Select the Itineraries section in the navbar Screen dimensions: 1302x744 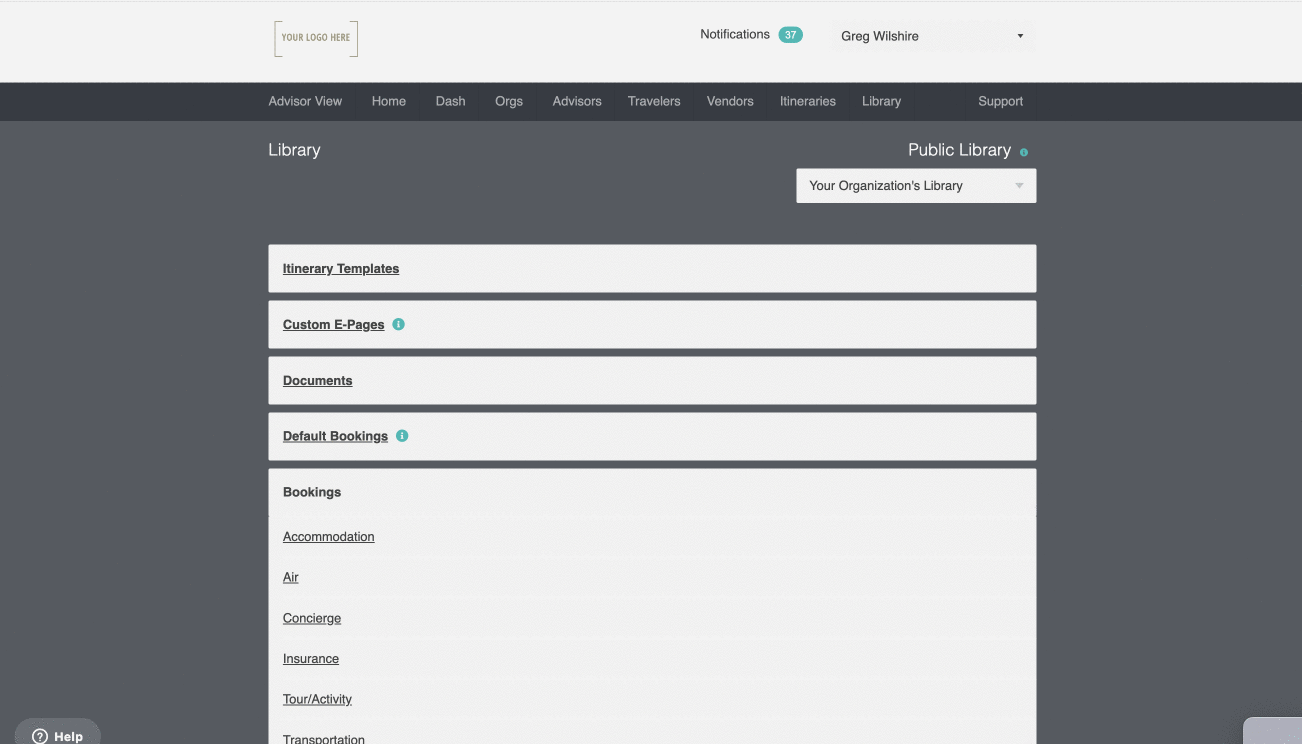(807, 101)
